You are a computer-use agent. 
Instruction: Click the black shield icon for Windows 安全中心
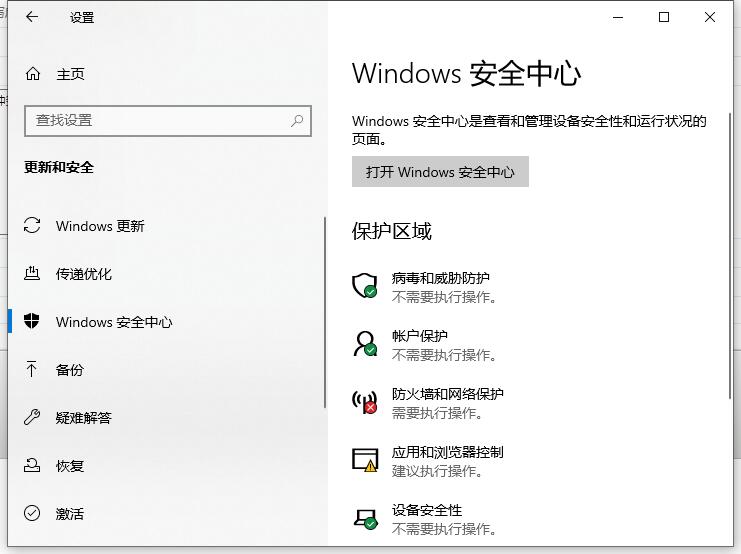pos(32,321)
